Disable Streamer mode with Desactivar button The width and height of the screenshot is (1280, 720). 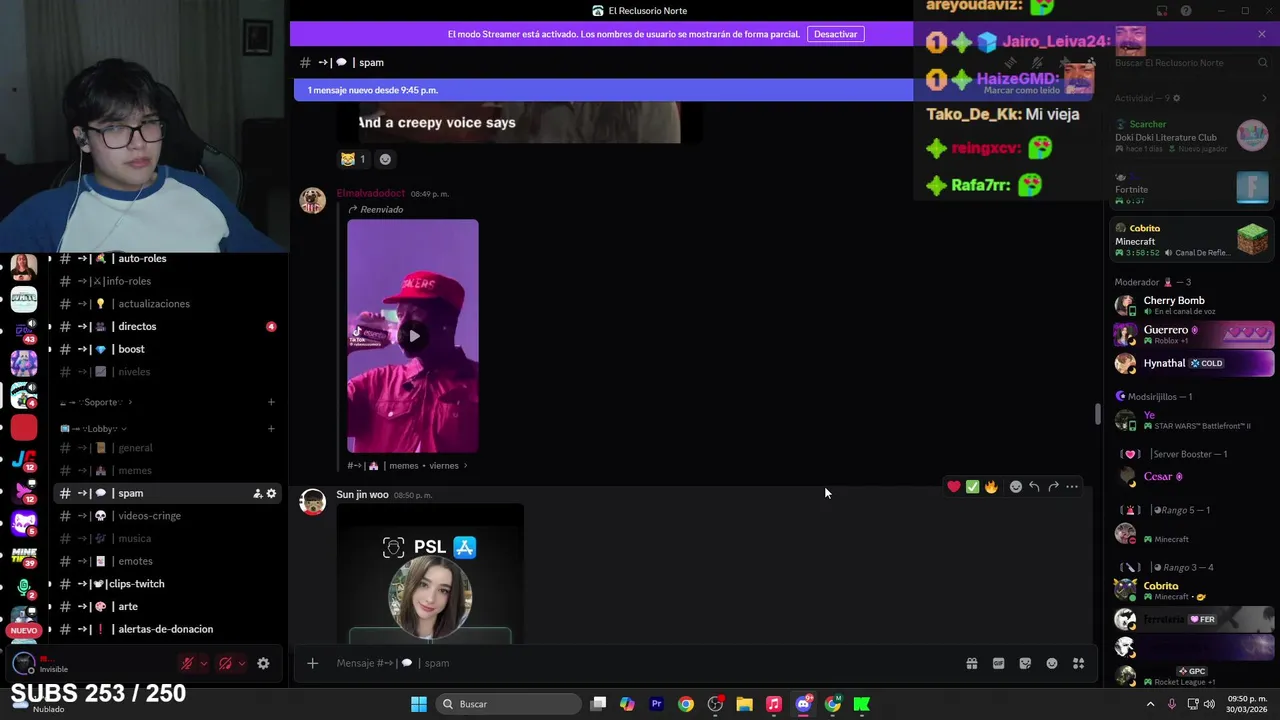point(835,34)
